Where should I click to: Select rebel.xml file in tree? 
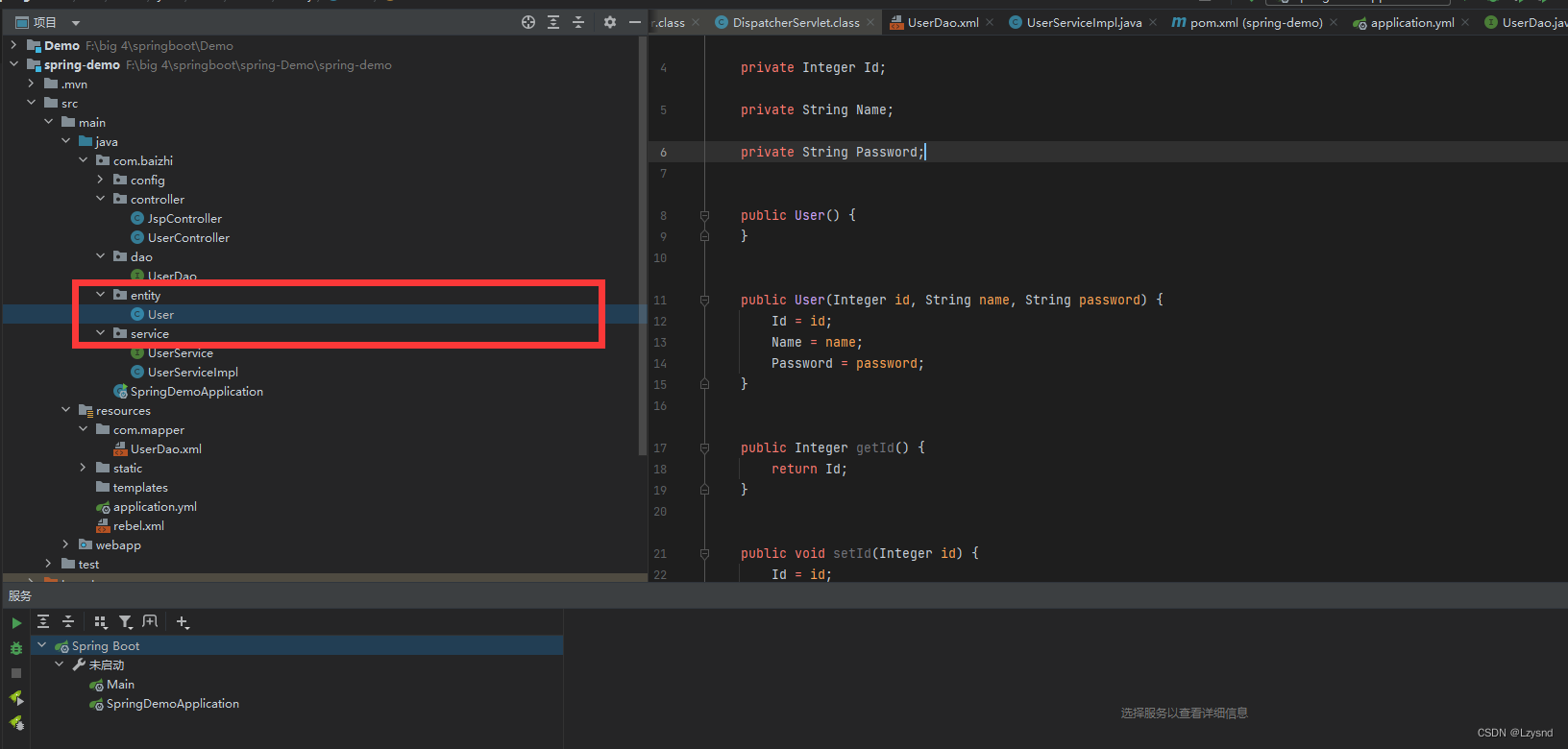[138, 526]
